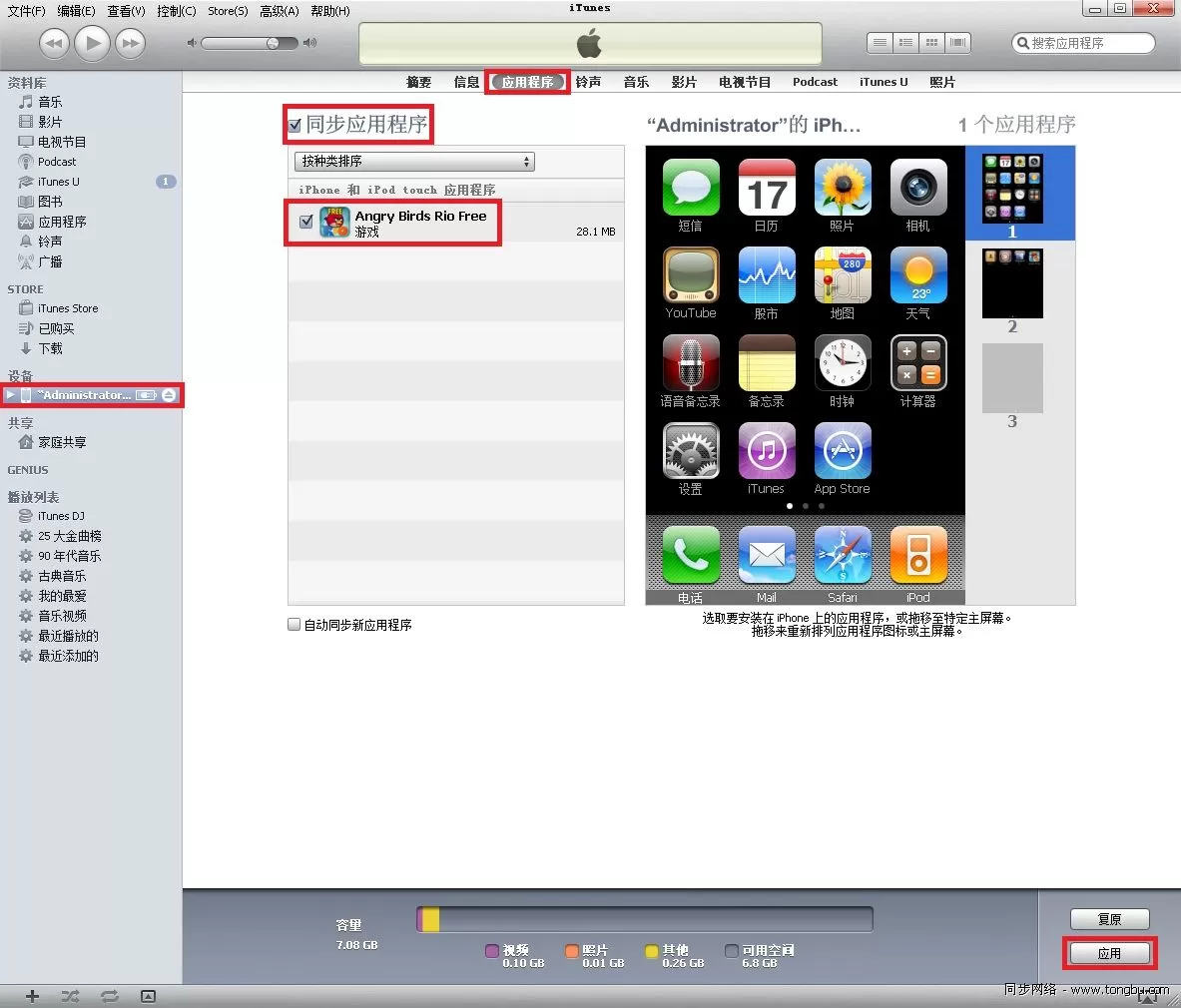Select the 25 大金曲榜 playlist
1181x1008 pixels.
69,536
